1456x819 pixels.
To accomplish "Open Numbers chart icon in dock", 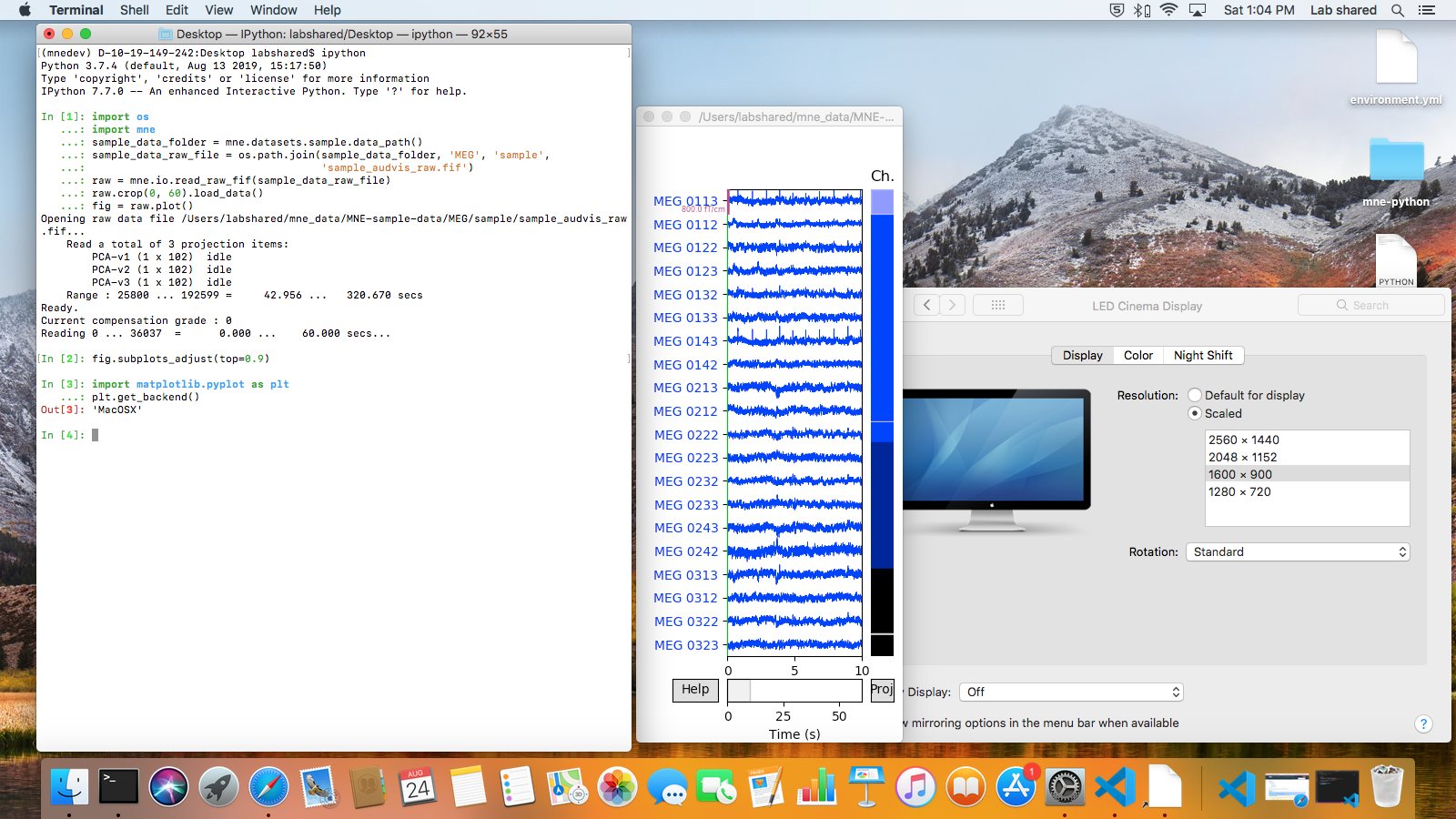I will (x=816, y=787).
